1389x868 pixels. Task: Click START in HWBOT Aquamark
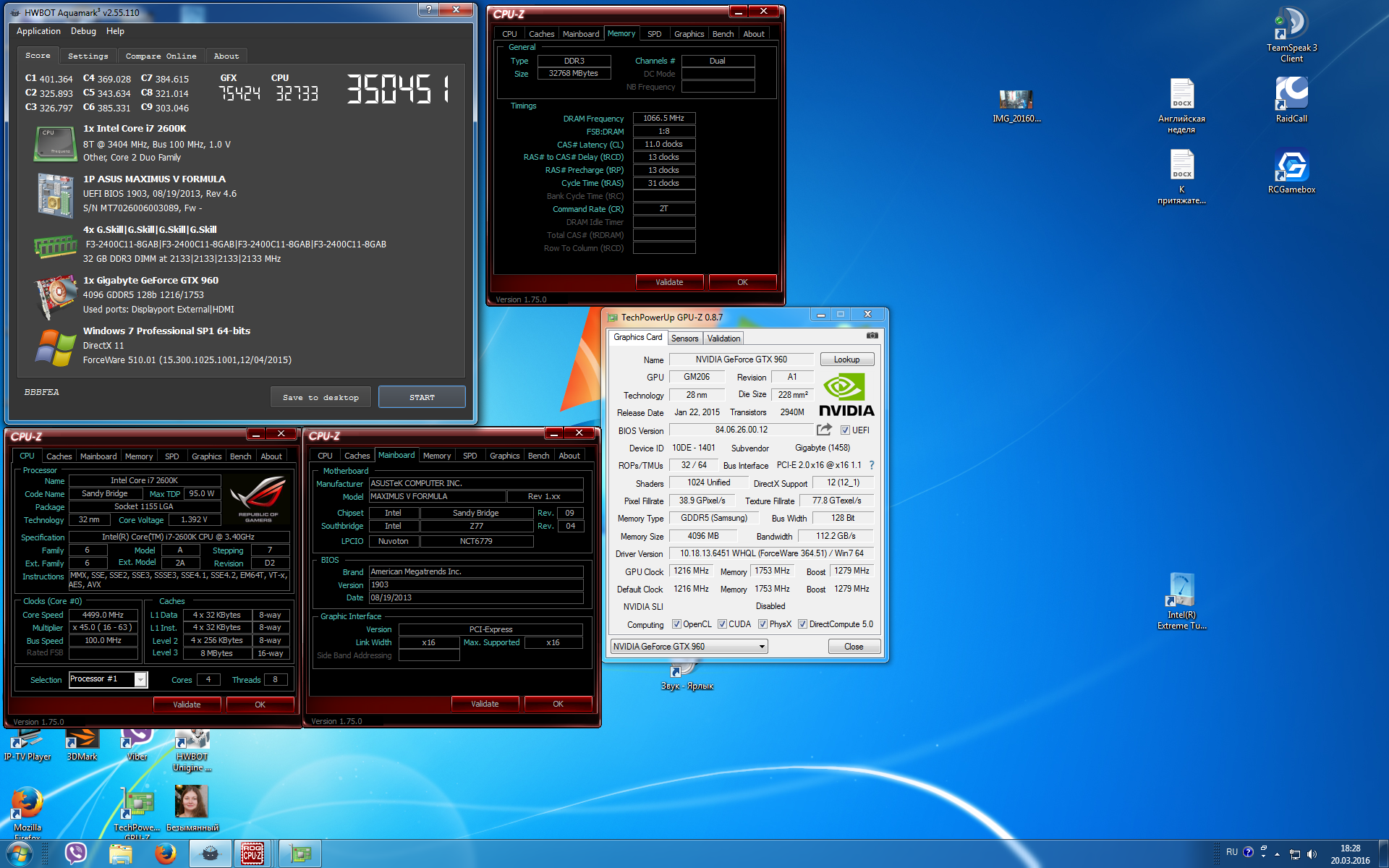tap(422, 397)
